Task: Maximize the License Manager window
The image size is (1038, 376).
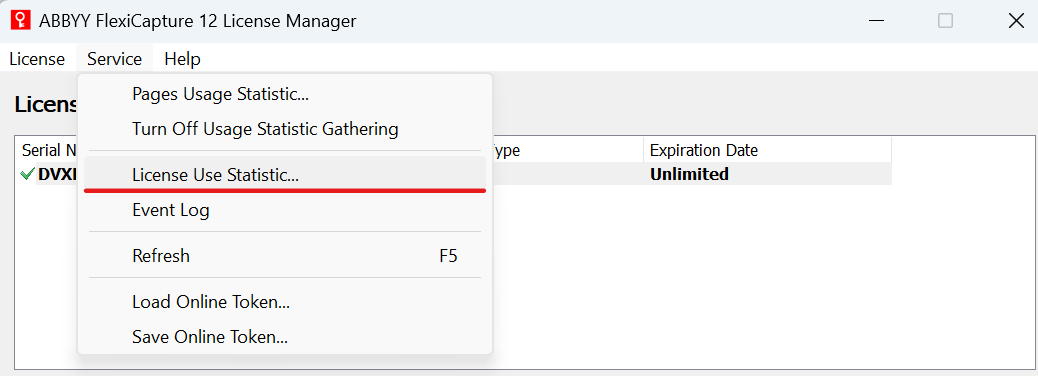Action: point(945,21)
